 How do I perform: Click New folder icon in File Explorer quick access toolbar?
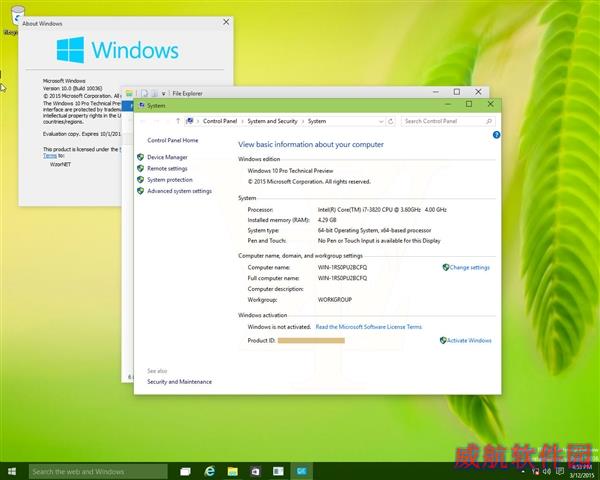click(154, 93)
